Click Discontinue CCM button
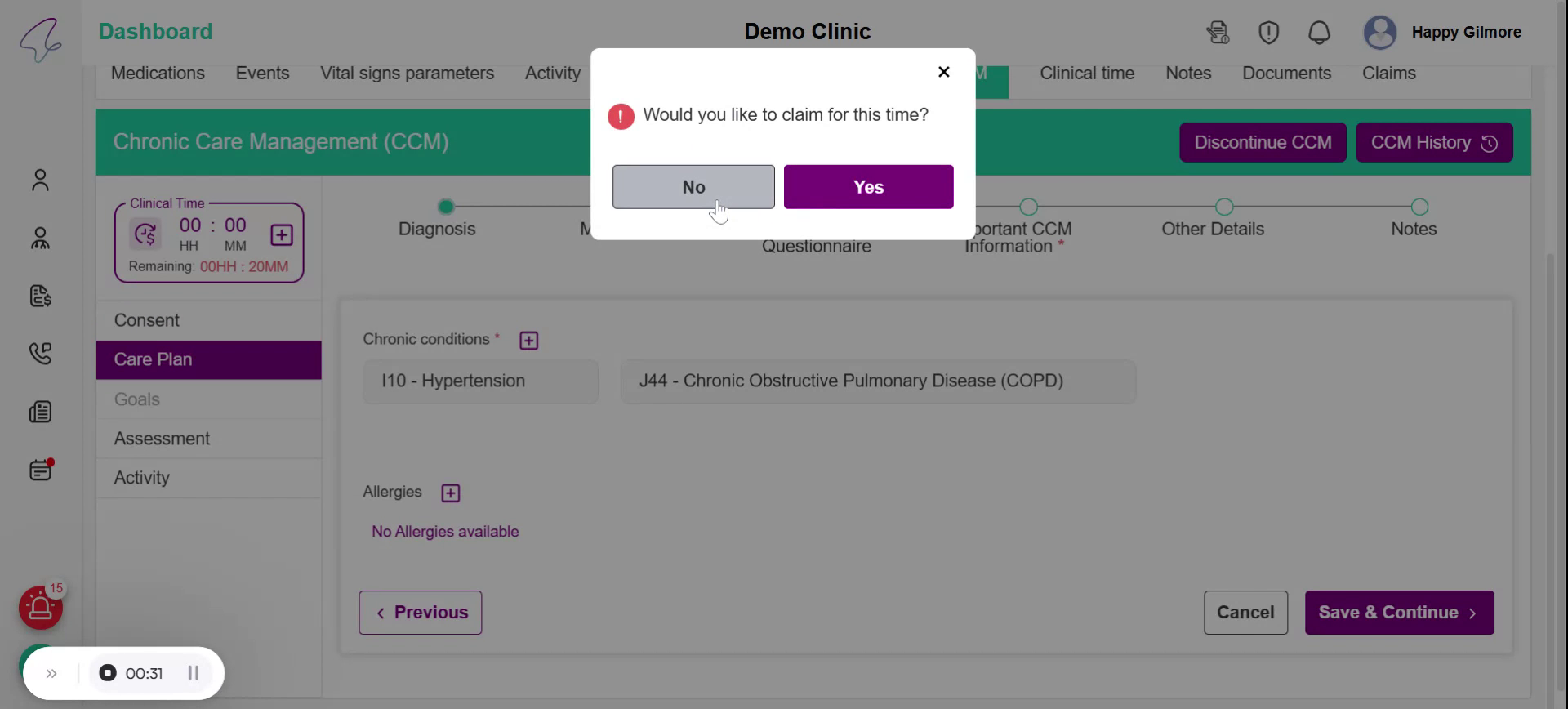The image size is (1568, 709). click(x=1263, y=143)
